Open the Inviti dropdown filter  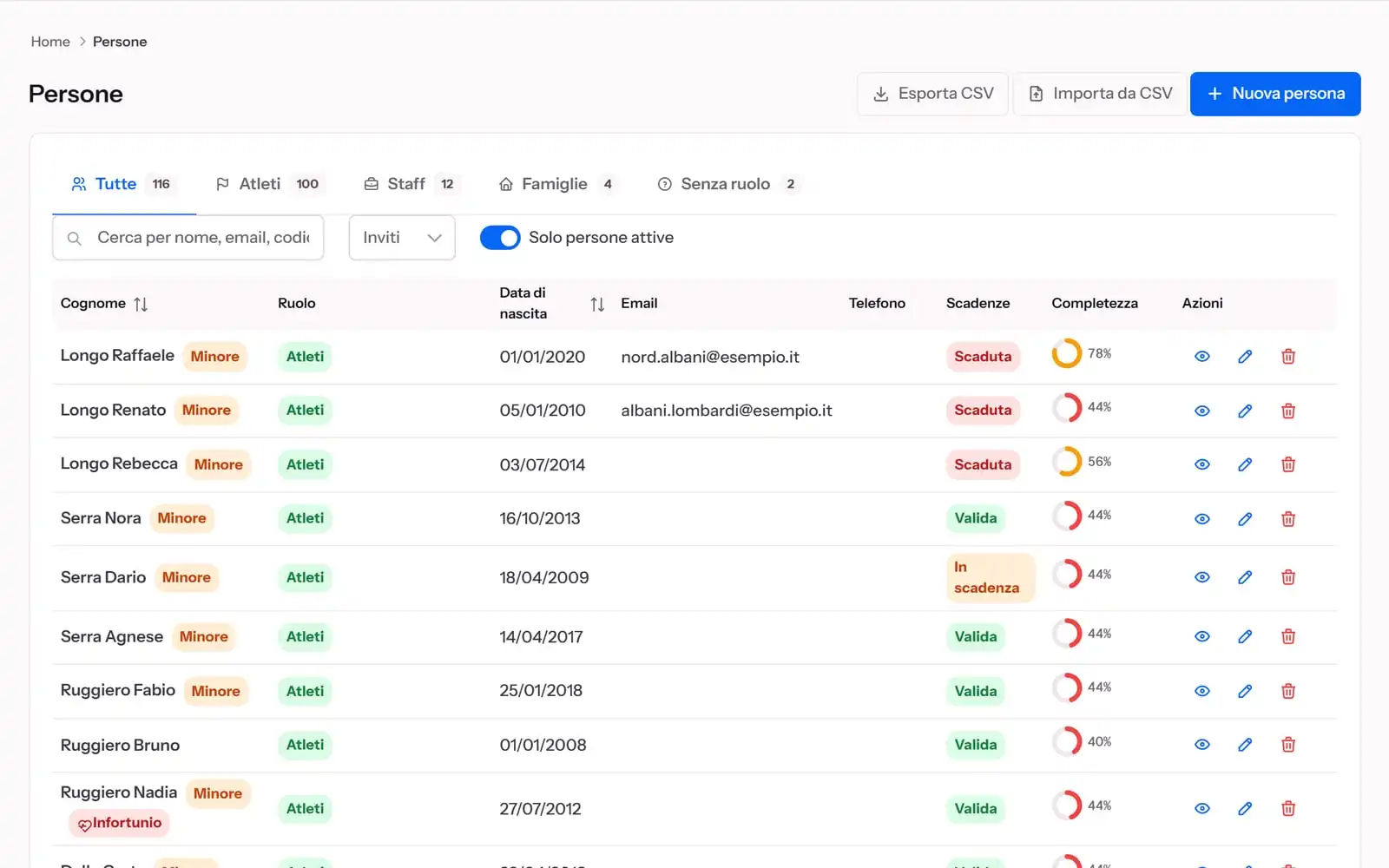(402, 238)
